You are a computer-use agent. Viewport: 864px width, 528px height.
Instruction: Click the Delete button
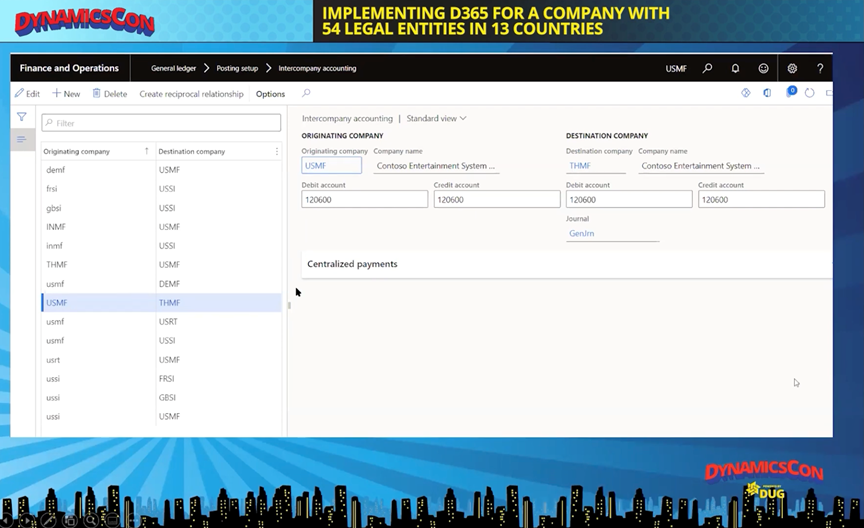click(x=110, y=94)
